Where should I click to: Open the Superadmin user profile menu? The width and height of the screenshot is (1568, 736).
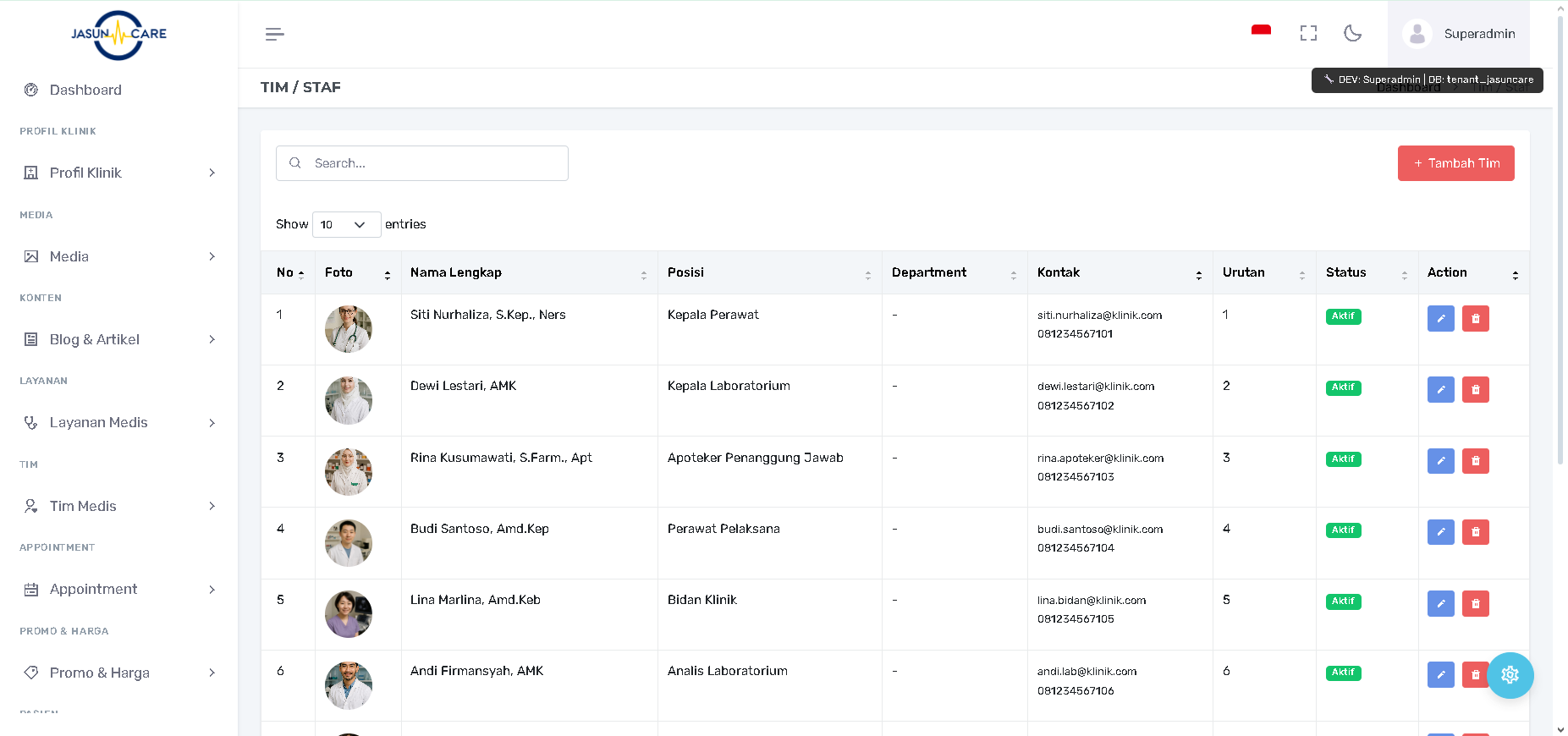coord(1459,34)
